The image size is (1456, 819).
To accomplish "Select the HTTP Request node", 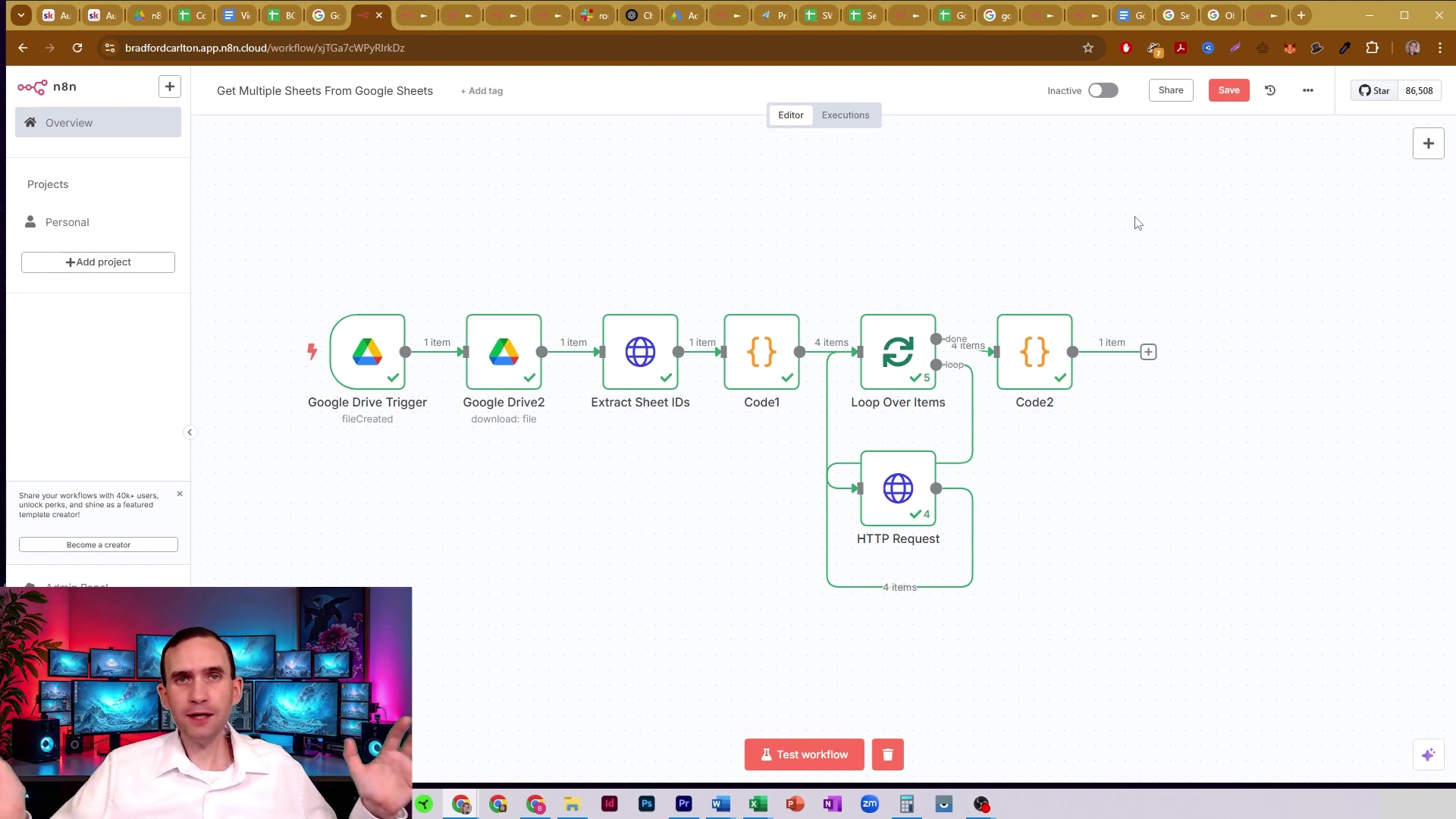I will coord(898,488).
